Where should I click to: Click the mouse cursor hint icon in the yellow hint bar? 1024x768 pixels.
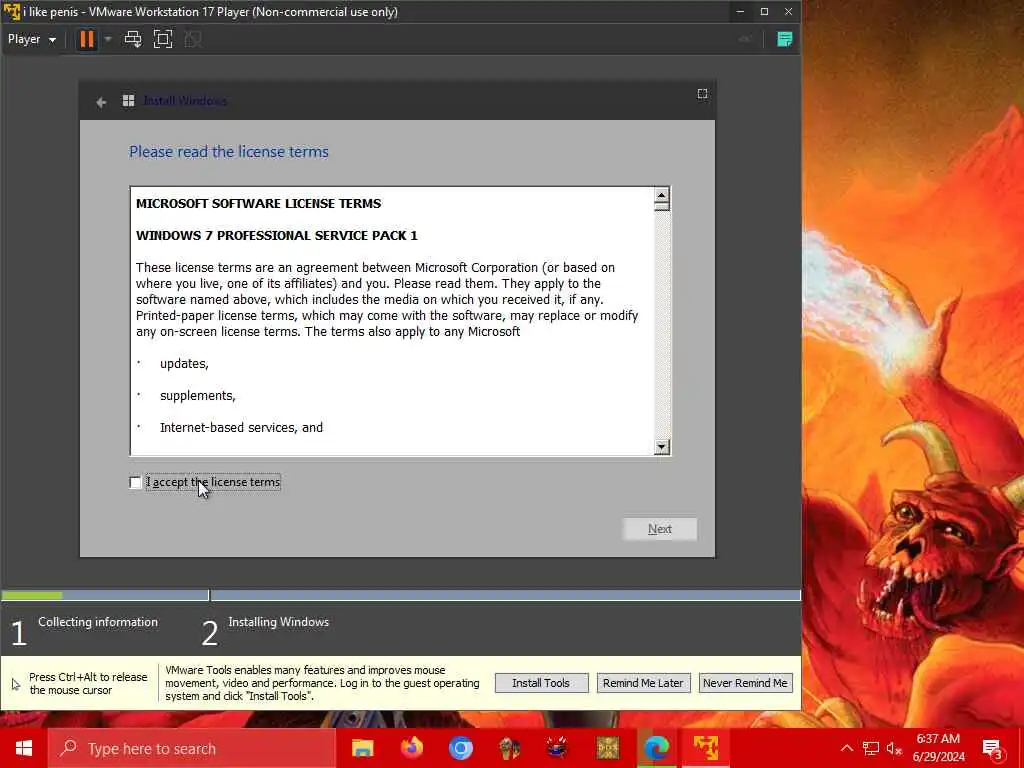click(x=16, y=684)
